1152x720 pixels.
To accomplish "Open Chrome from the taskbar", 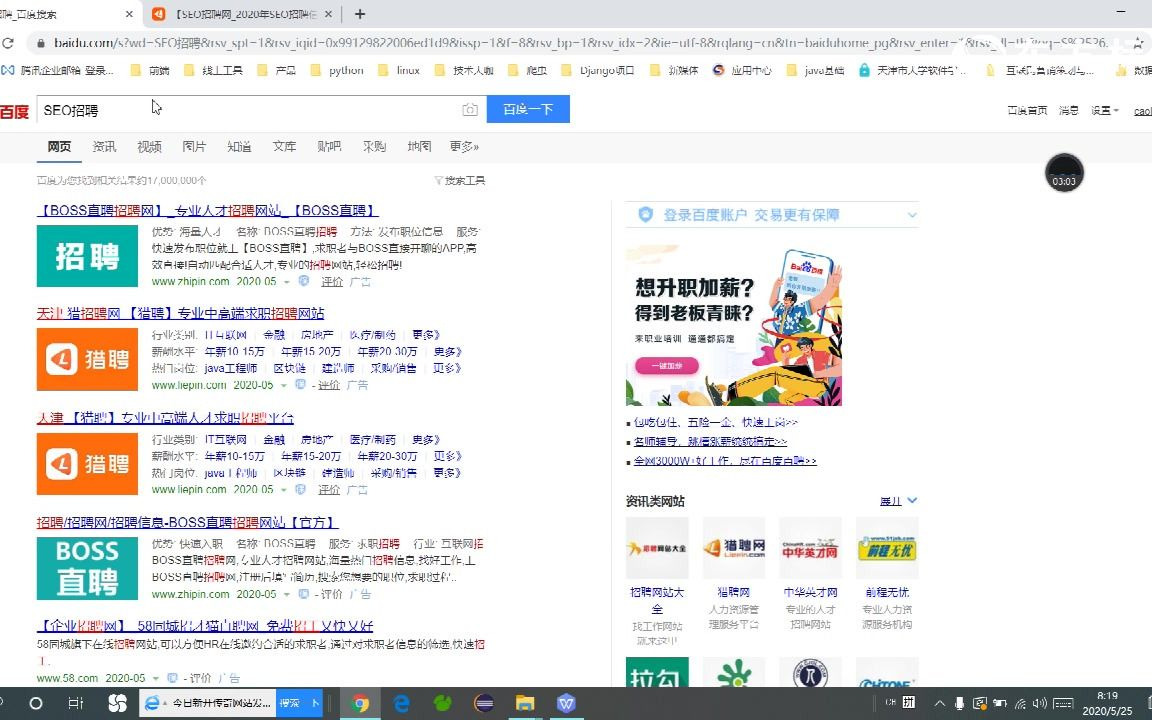I will 360,704.
